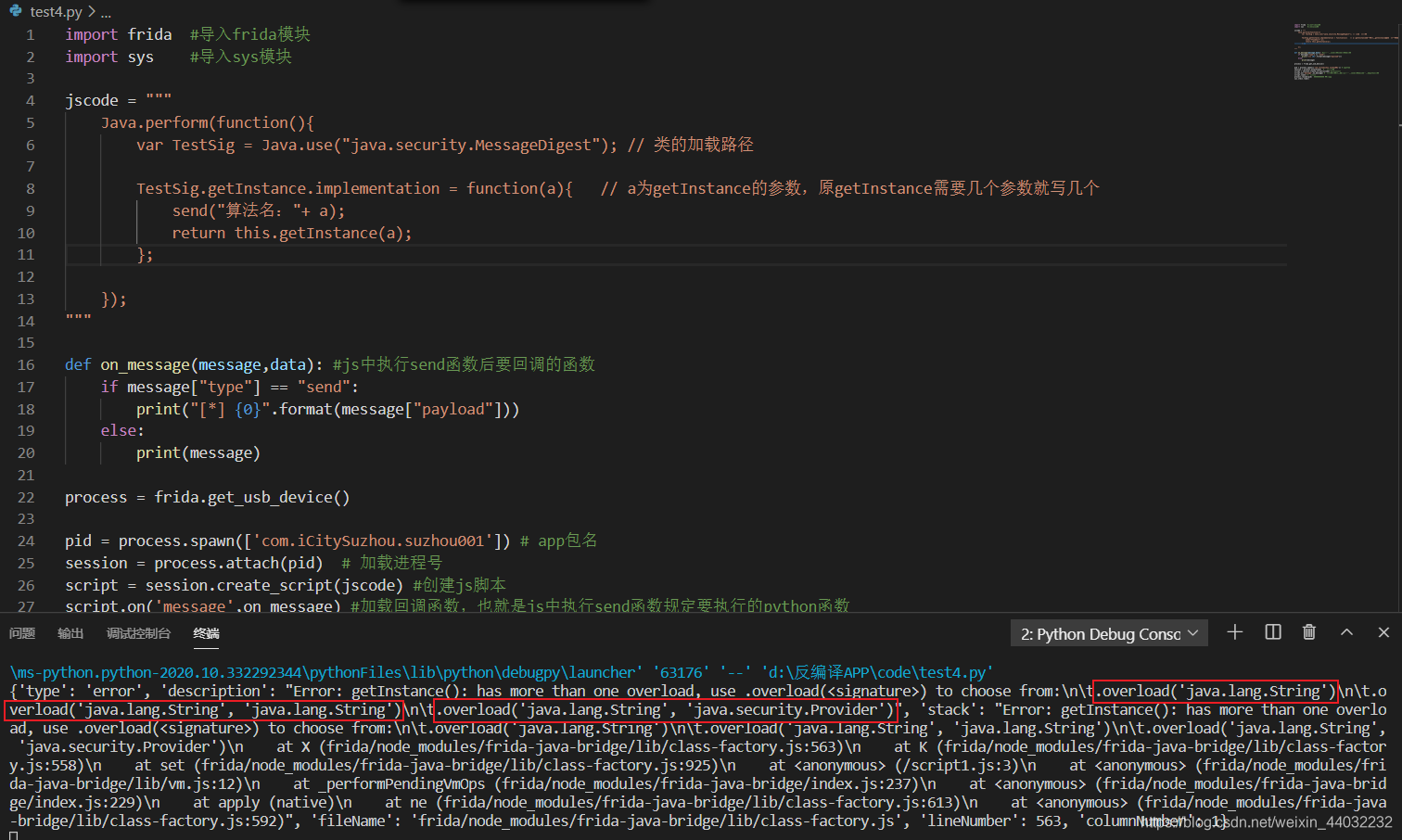
Task: Click line number 24 in gutter
Action: (26, 541)
